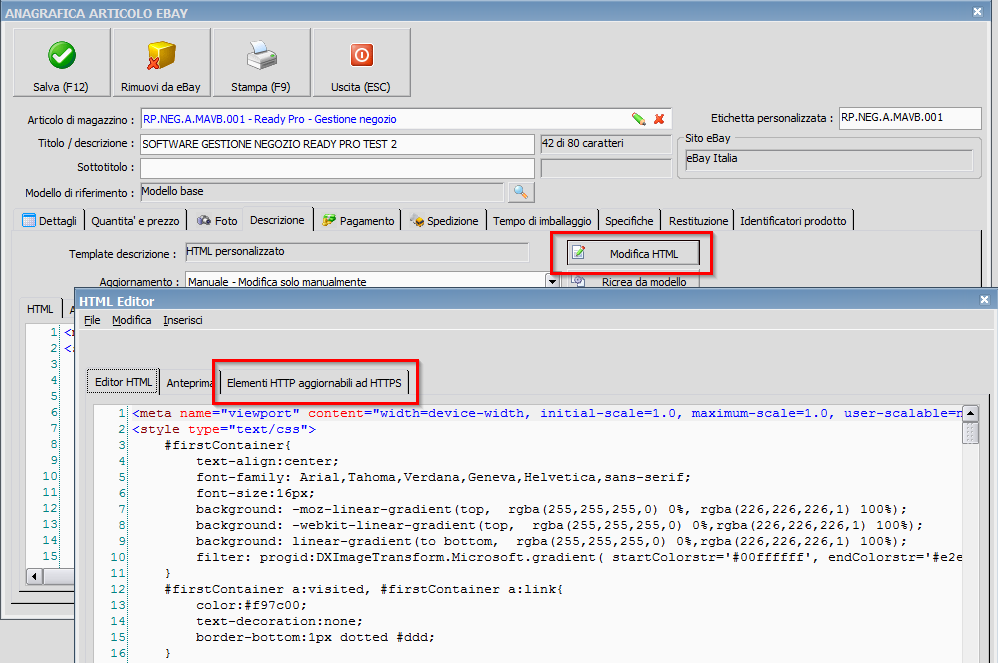The image size is (998, 663).
Task: Select the Descrizione tab
Action: (277, 220)
